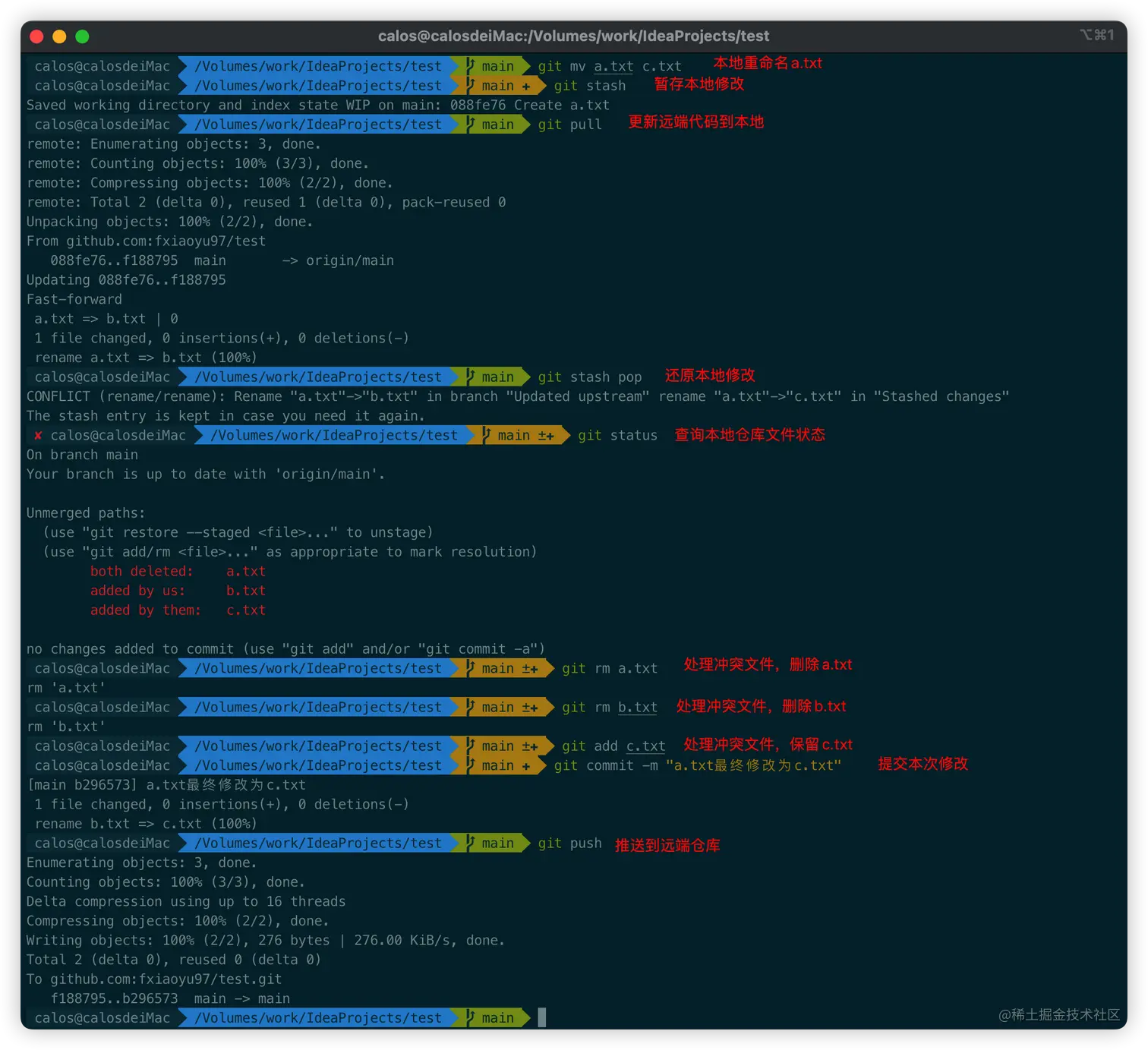This screenshot has width=1148, height=1050.
Task: Click the red x failed-command icon
Action: point(38,436)
